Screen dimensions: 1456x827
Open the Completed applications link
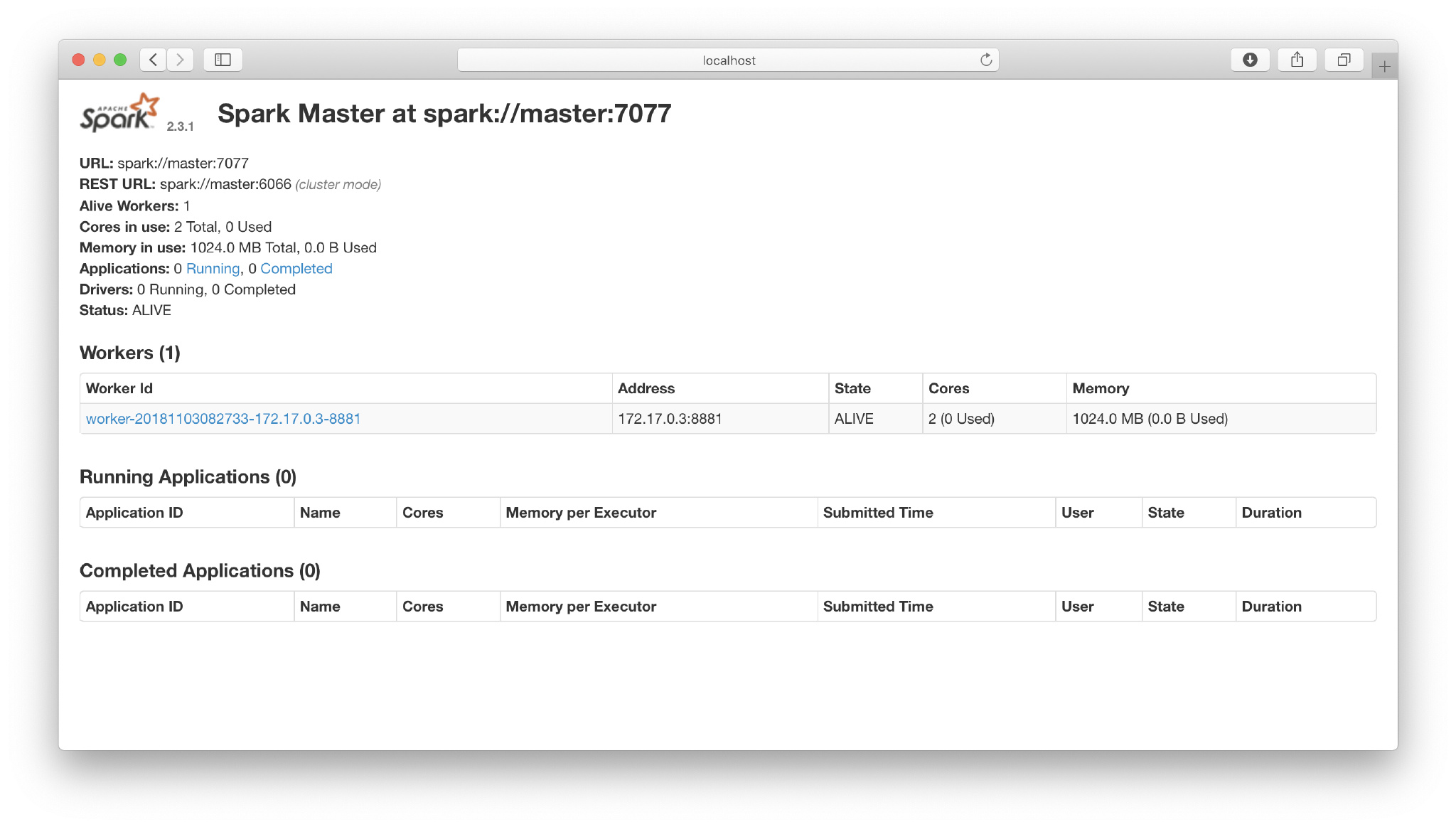(296, 268)
